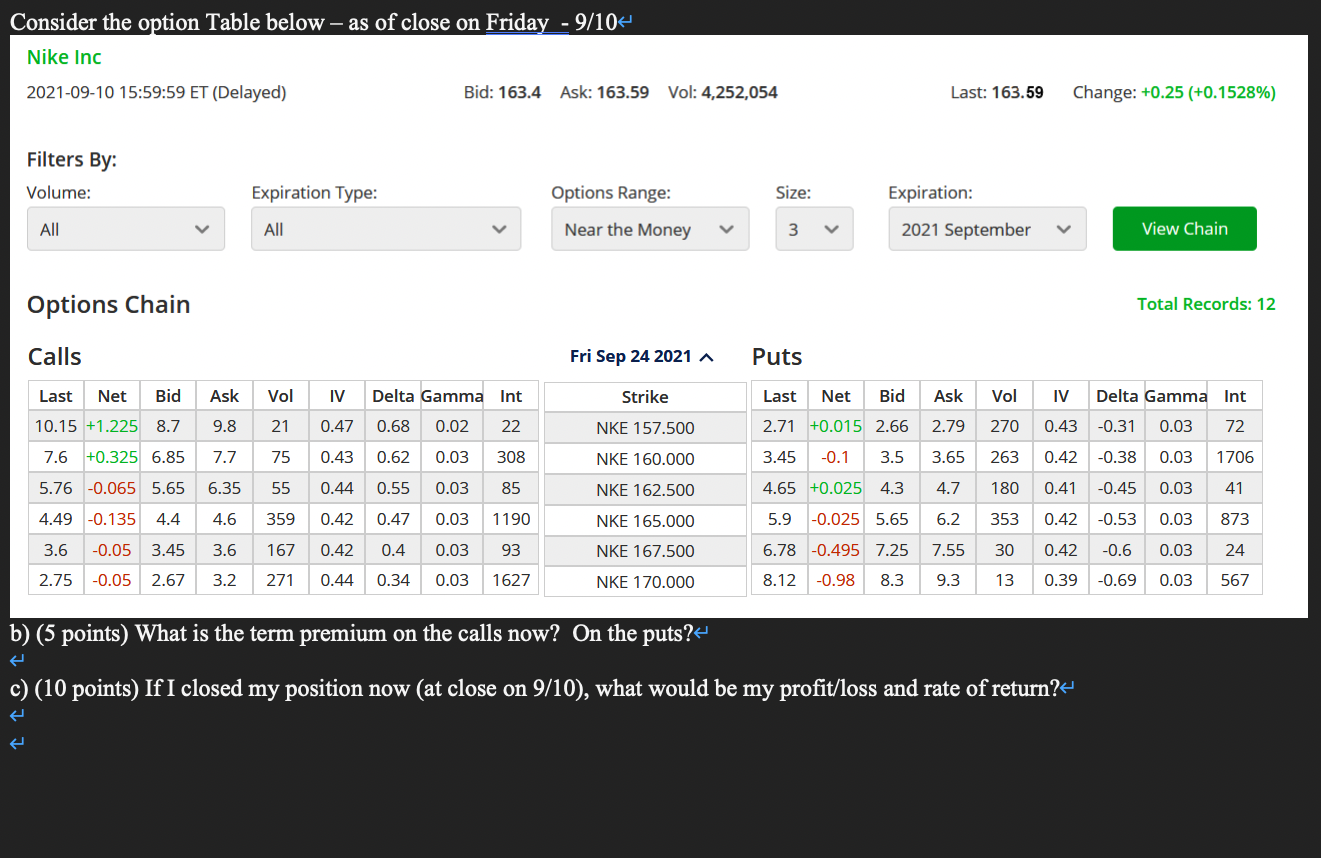
Task: Click puts Net value -0.495
Action: click(835, 550)
